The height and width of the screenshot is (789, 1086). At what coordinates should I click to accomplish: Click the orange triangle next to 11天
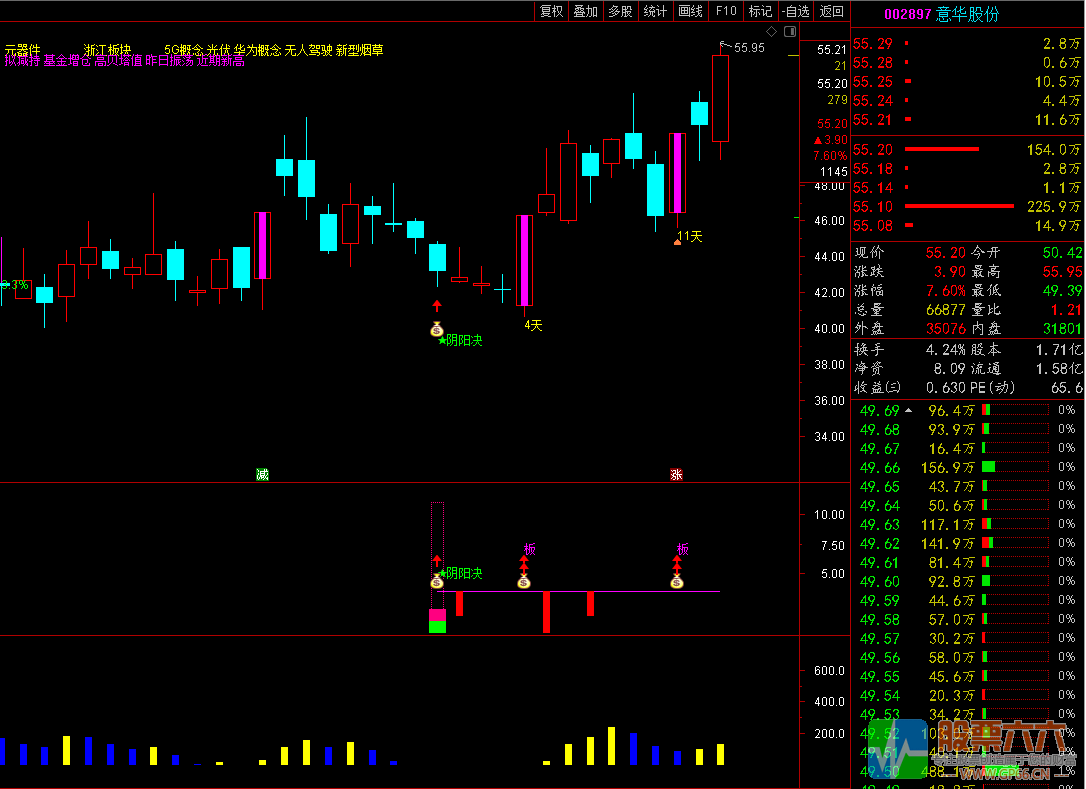click(677, 241)
